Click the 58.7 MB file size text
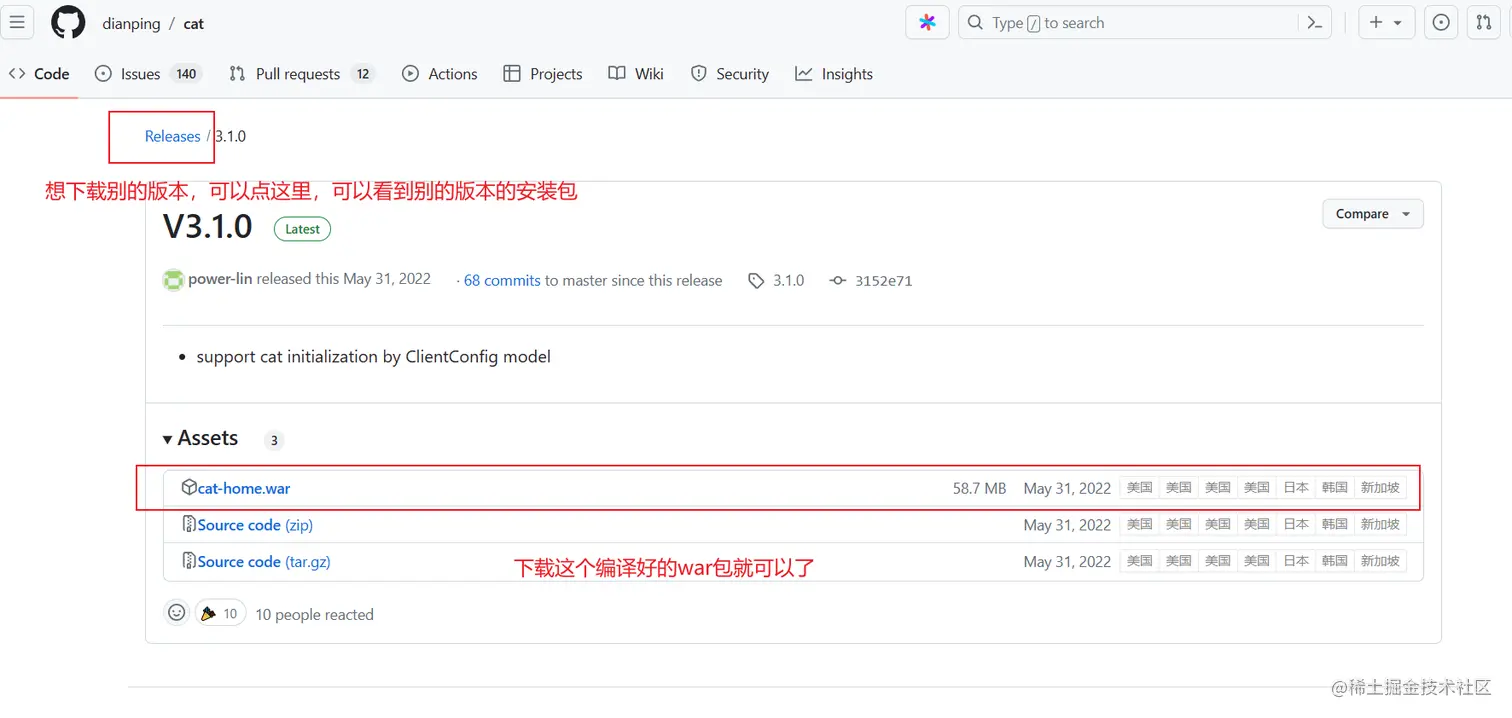This screenshot has width=1512, height=718. [979, 488]
